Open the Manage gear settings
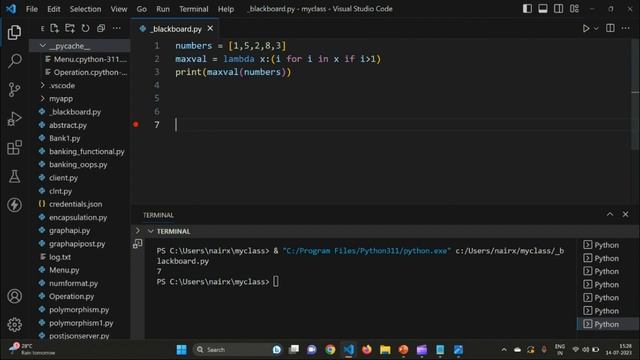Image resolution: width=640 pixels, height=360 pixels. (14, 325)
